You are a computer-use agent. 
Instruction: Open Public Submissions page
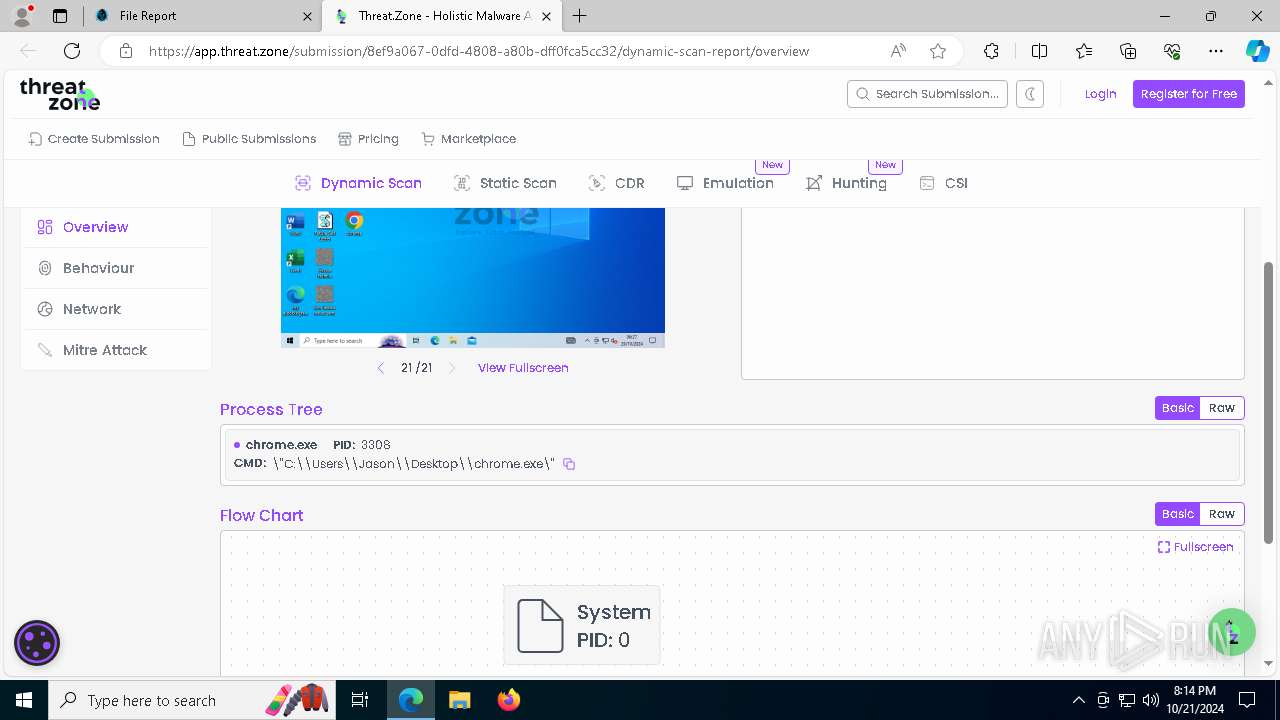tap(249, 139)
